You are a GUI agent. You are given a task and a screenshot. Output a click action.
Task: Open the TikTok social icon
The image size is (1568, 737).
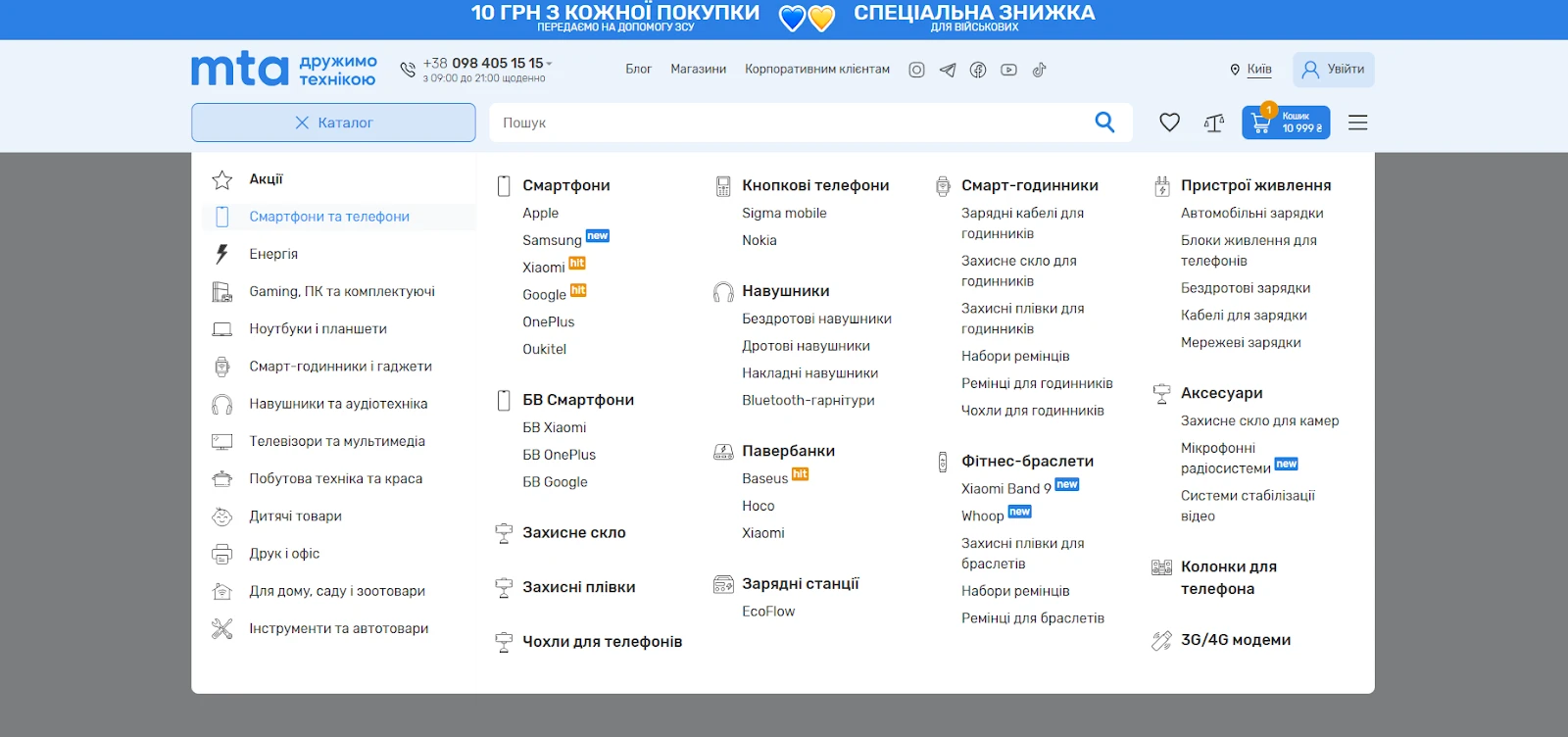(1039, 70)
